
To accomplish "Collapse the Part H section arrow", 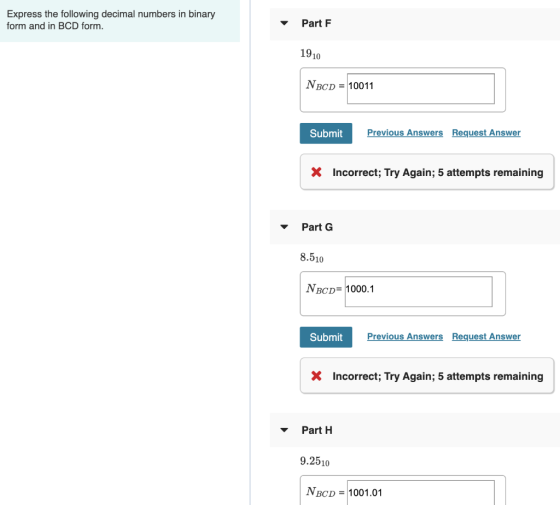I will tap(284, 430).
